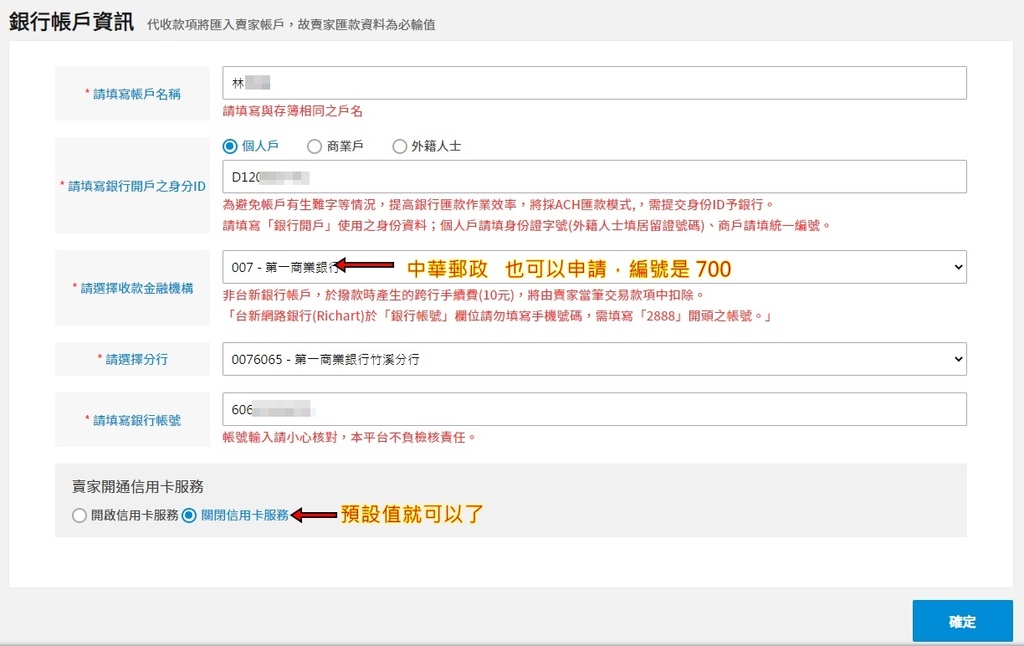
Task: Open the 收款金融機構 bank dropdown
Action: pos(594,267)
